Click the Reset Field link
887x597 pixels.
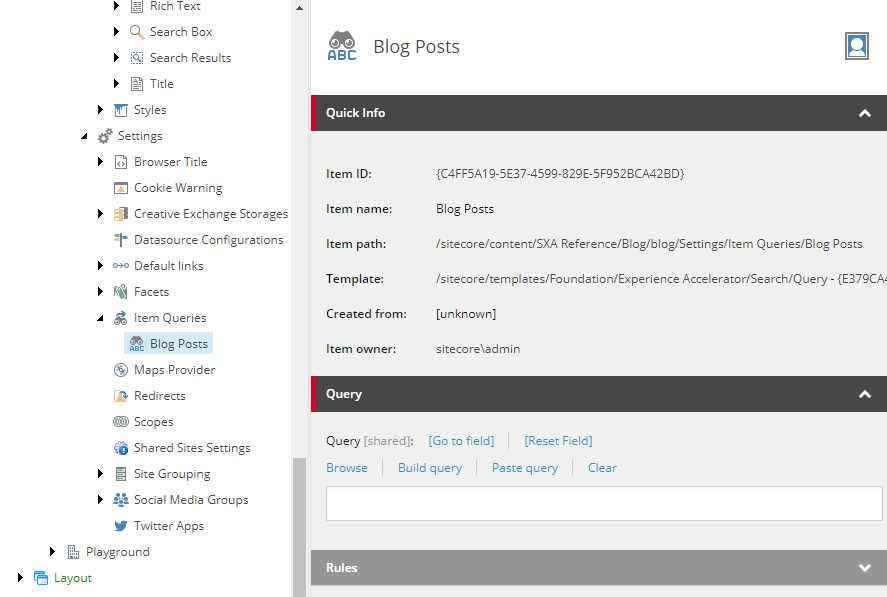(x=558, y=441)
